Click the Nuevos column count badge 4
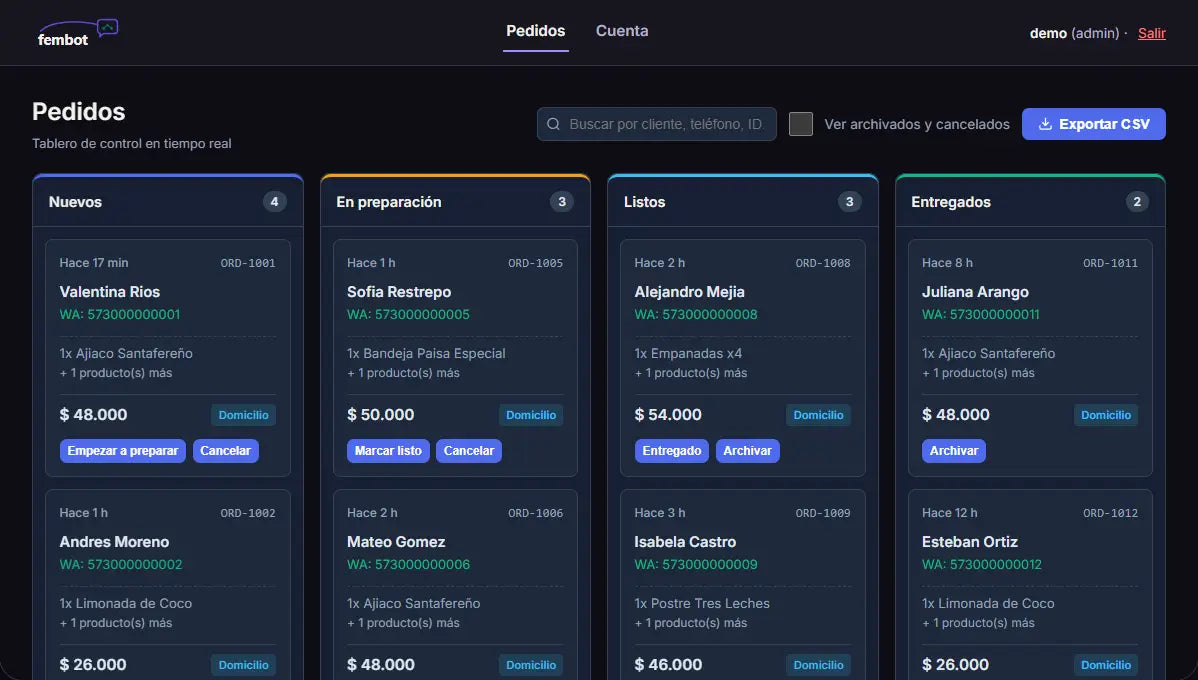 [274, 202]
